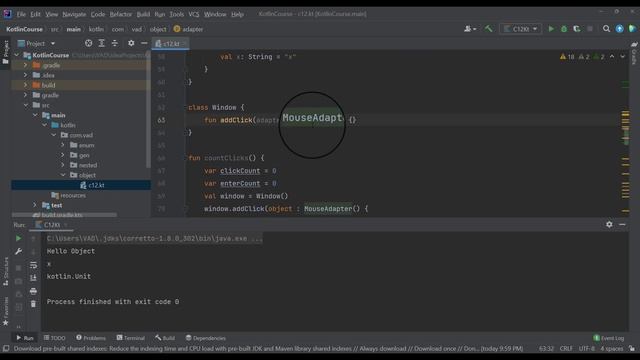The height and width of the screenshot is (360, 640).
Task: Toggle the Favorites sidebar tool button
Action: pos(5,311)
